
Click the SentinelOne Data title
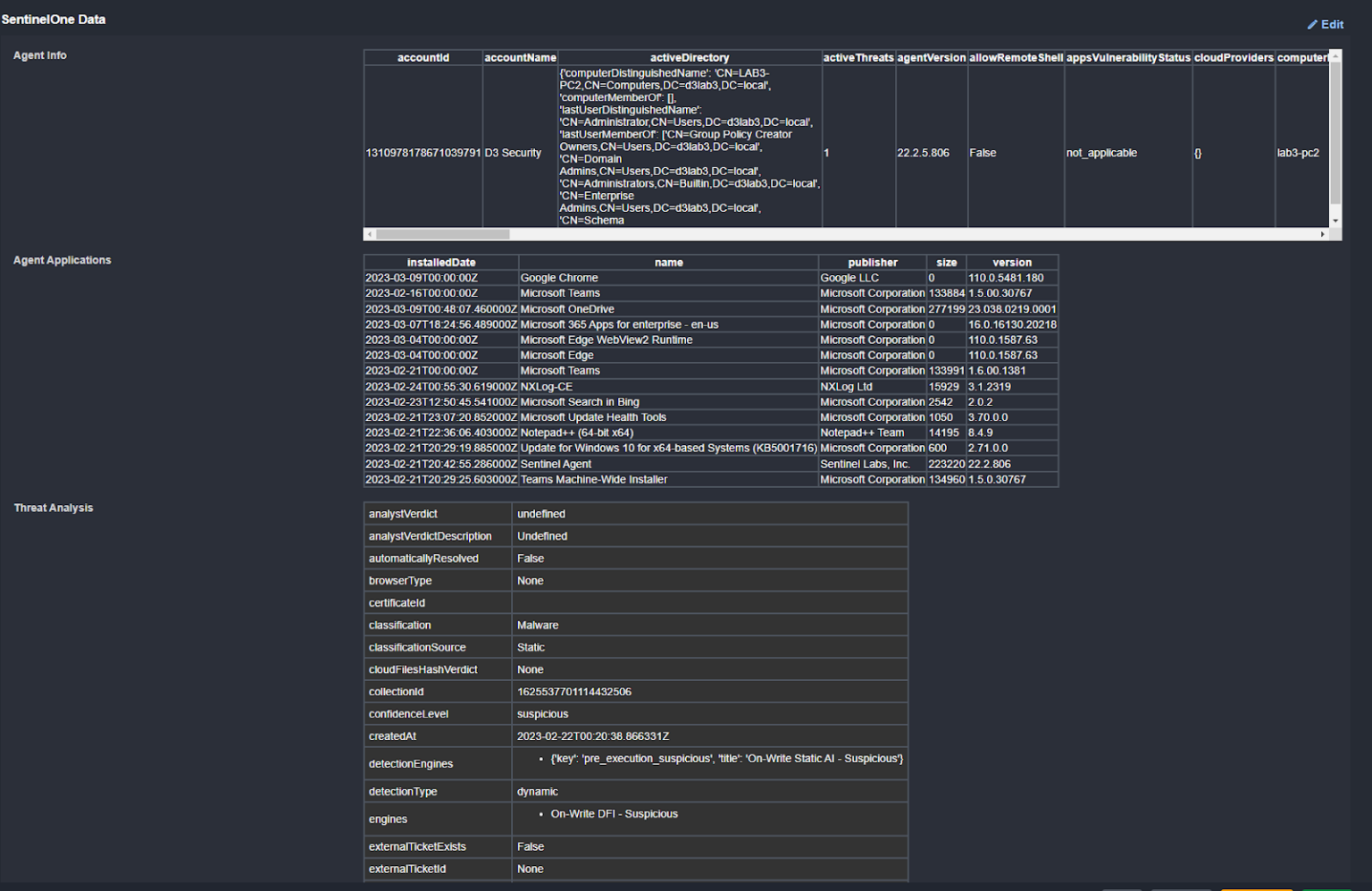point(54,19)
